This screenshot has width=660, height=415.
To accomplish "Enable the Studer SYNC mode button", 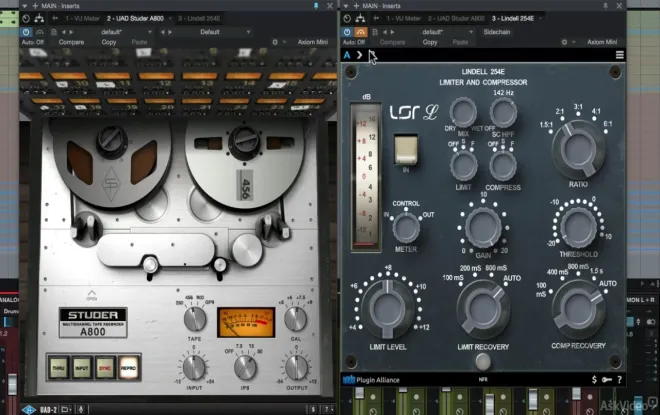I will click(106, 366).
